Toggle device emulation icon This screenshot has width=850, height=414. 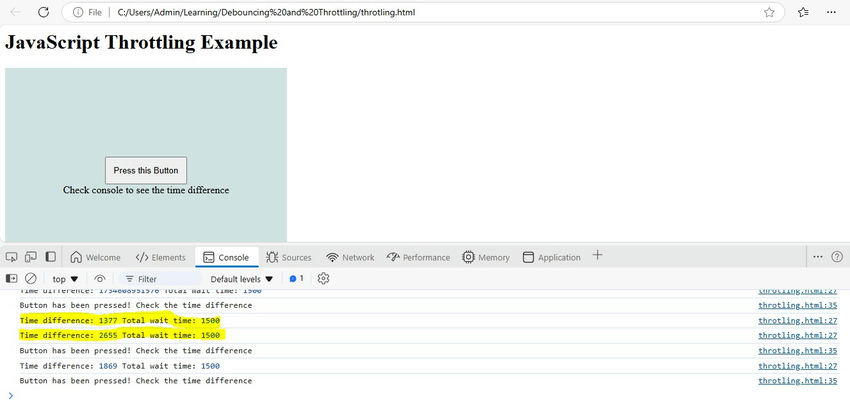[x=31, y=257]
